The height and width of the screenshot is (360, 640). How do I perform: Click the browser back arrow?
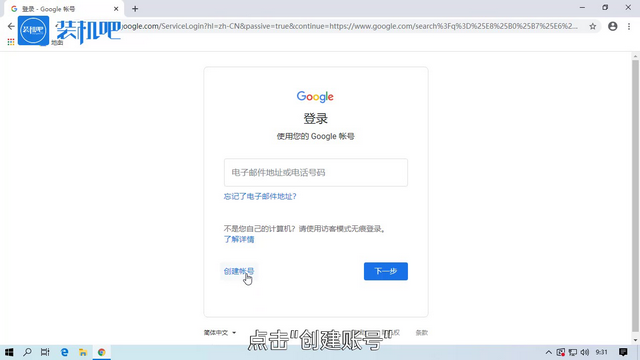[11, 26]
